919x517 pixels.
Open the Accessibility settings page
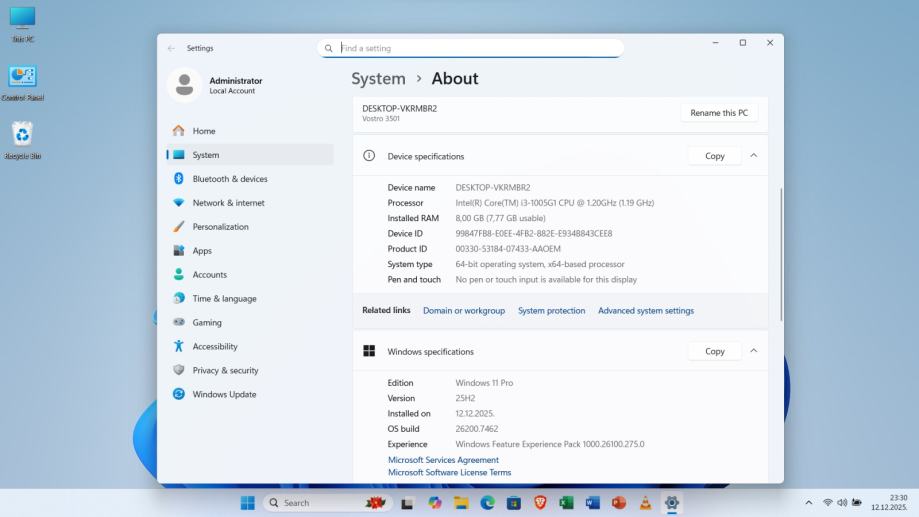pos(215,346)
